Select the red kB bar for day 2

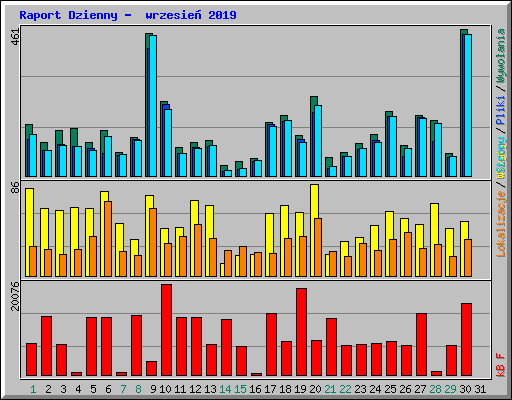pos(46,346)
